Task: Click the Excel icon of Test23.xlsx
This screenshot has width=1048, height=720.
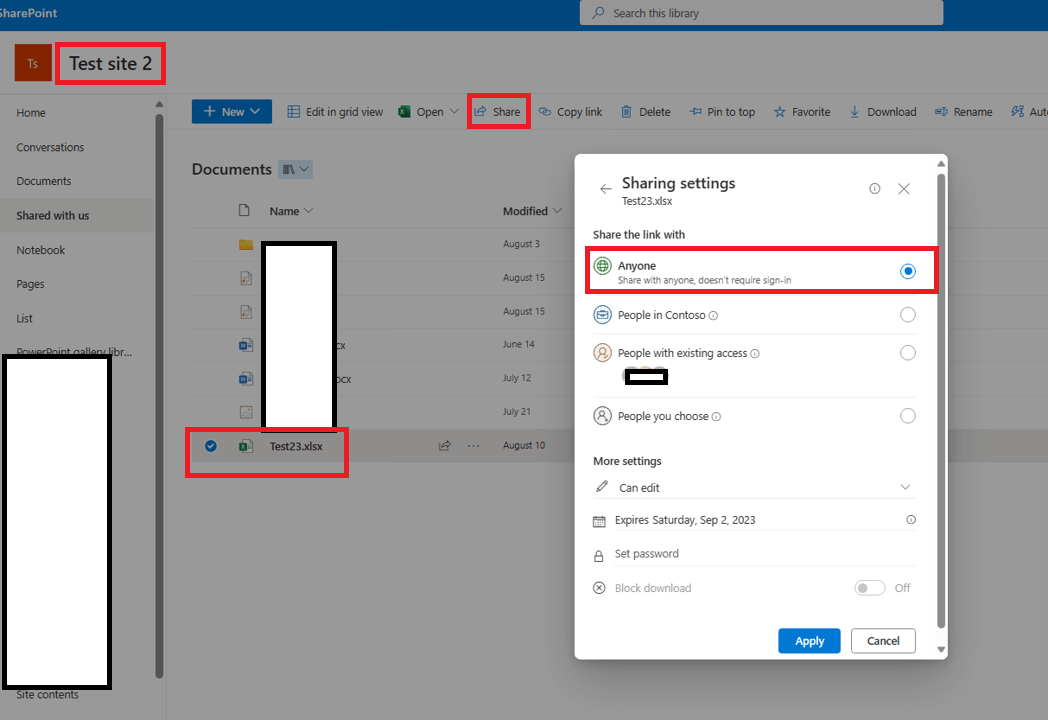Action: (x=246, y=446)
